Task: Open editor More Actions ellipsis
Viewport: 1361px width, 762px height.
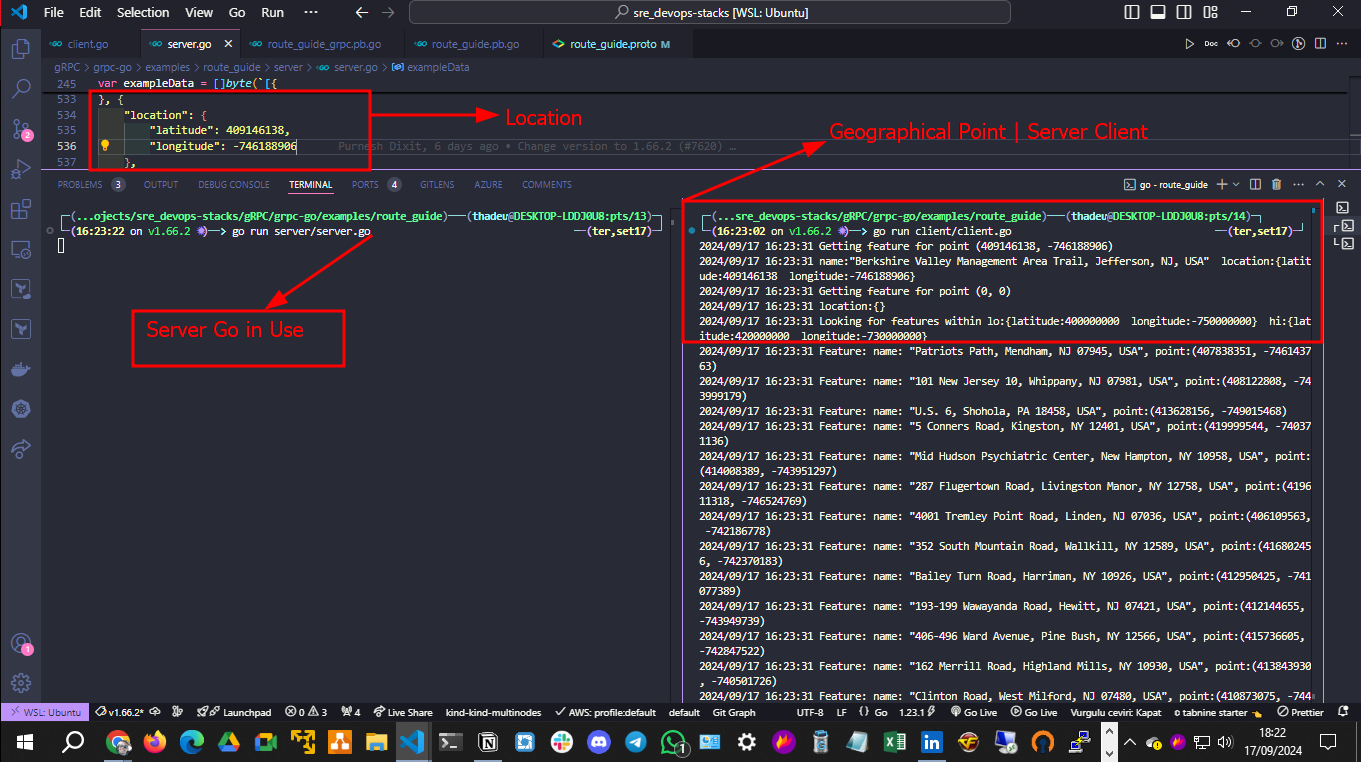Action: [x=1343, y=44]
